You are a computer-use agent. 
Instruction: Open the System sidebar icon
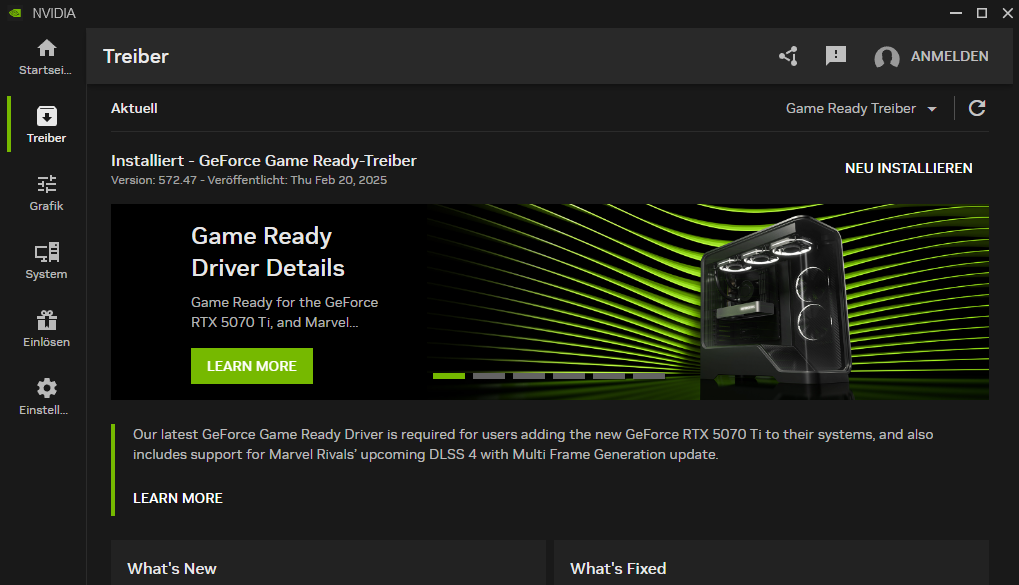click(x=46, y=252)
